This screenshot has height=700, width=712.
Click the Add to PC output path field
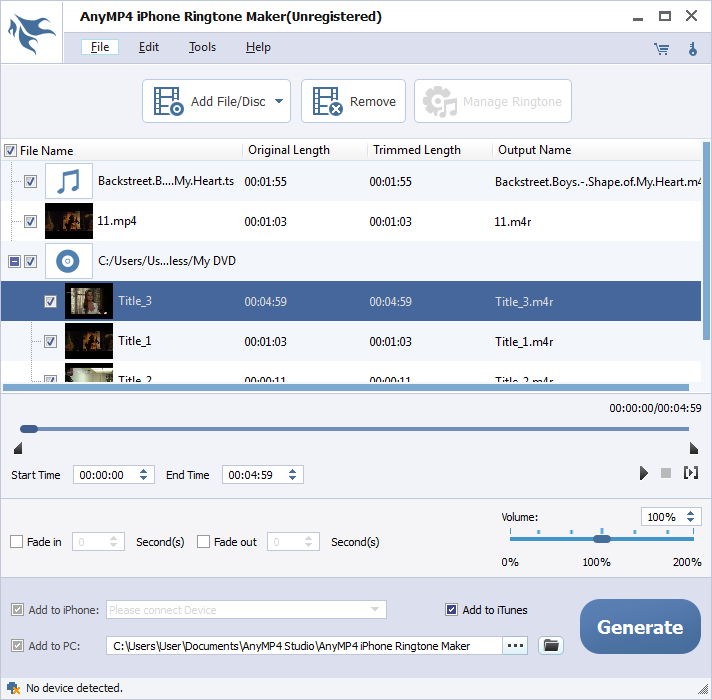pos(304,646)
